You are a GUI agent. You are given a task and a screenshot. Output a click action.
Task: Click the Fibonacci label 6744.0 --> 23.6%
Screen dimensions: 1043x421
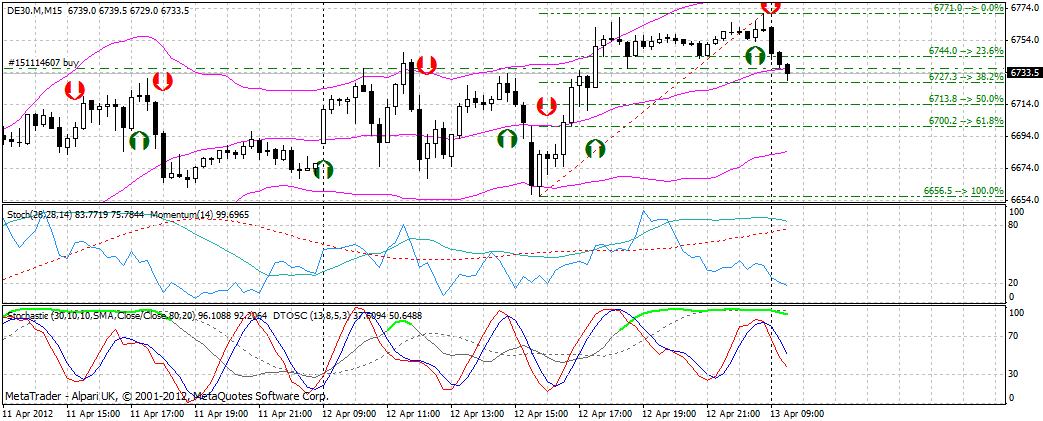(x=966, y=51)
